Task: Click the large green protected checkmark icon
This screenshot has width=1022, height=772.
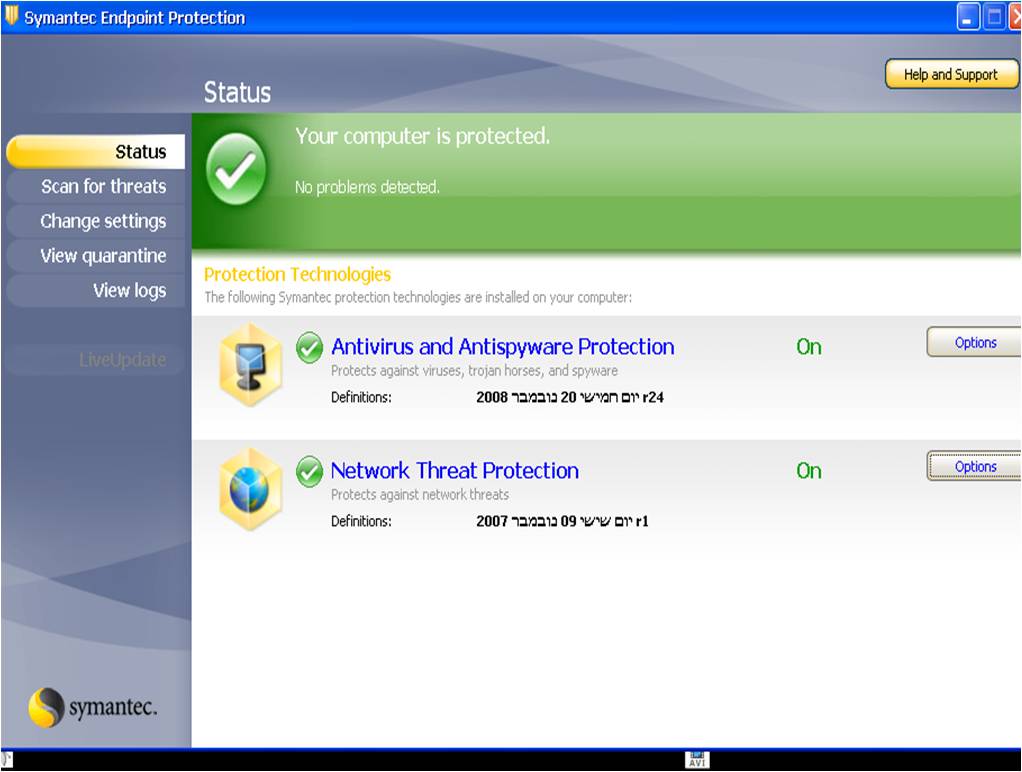Action: tap(236, 169)
